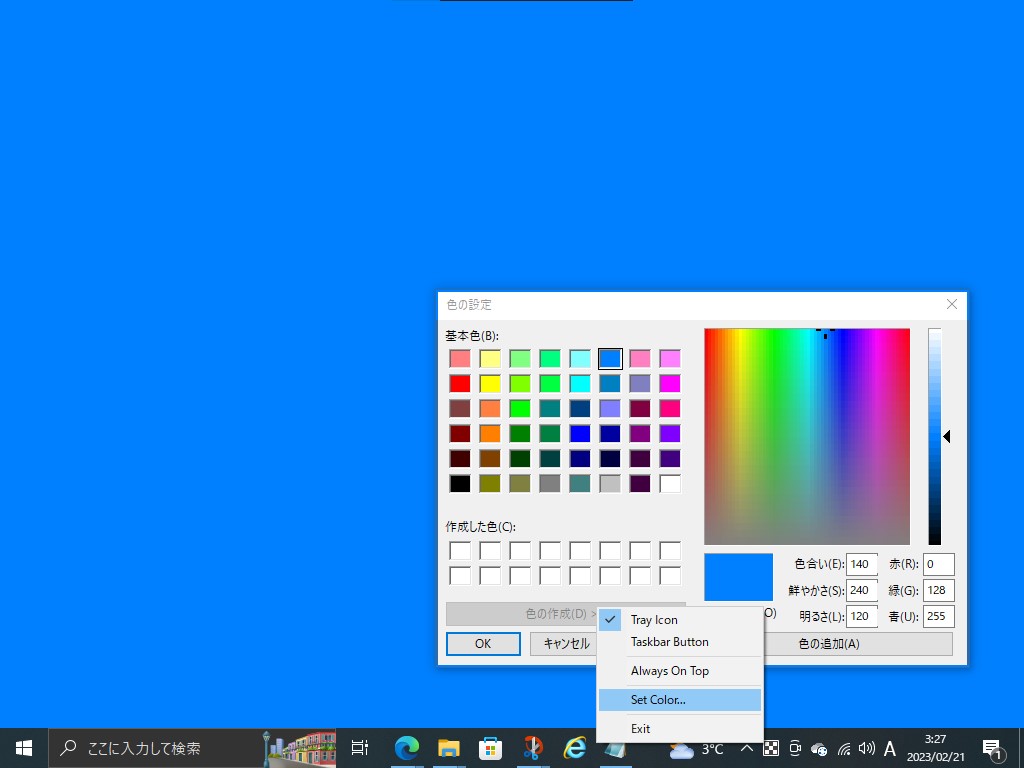
Task: Pick the bright orange swatch in fourth row
Action: coord(490,434)
